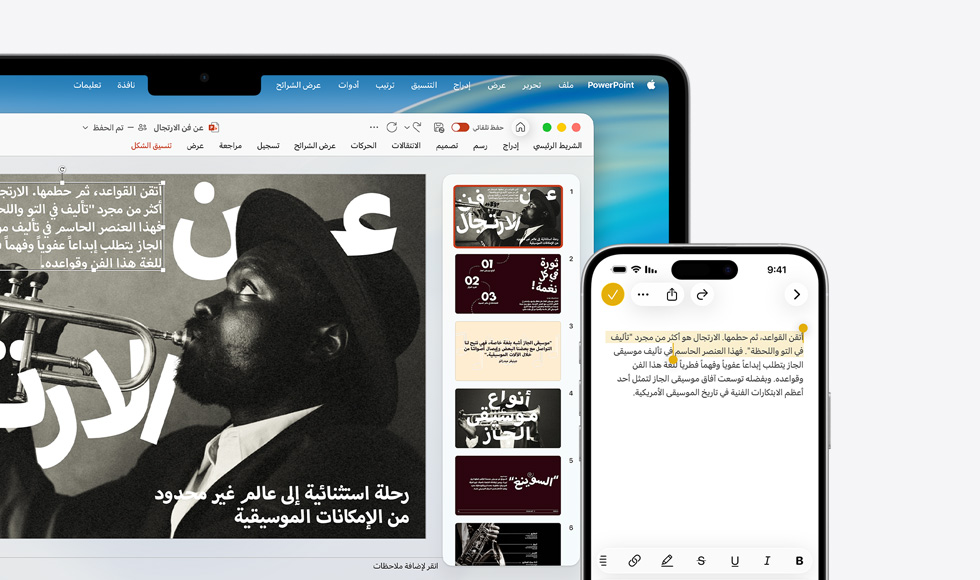Tap the right chevron at the iPhone's top
980x580 pixels.
(x=797, y=294)
